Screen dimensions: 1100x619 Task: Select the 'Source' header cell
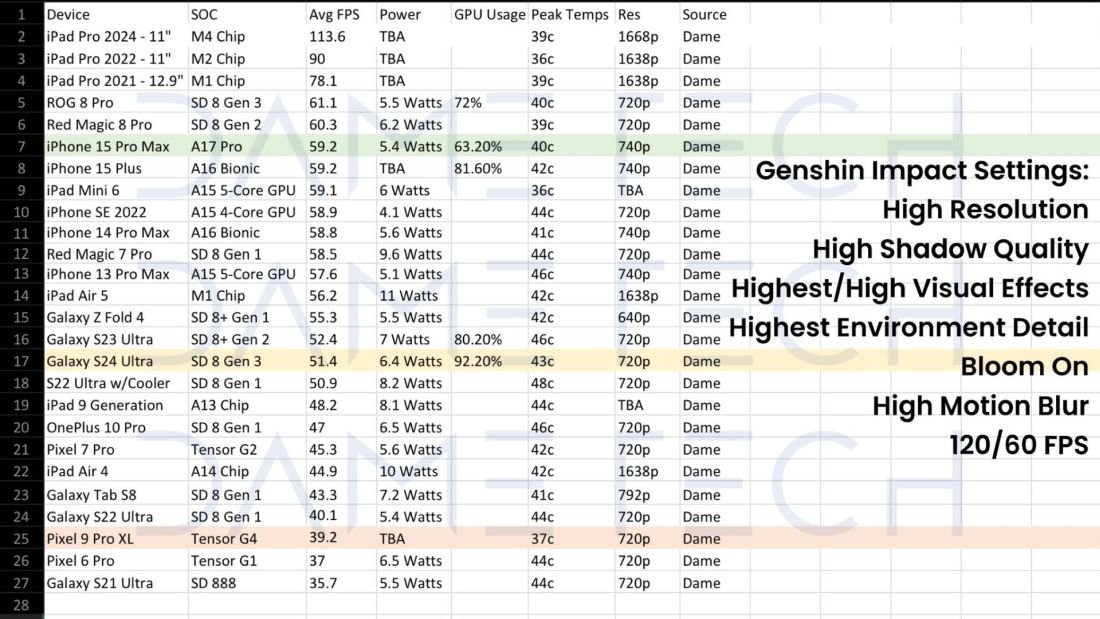[714, 14]
